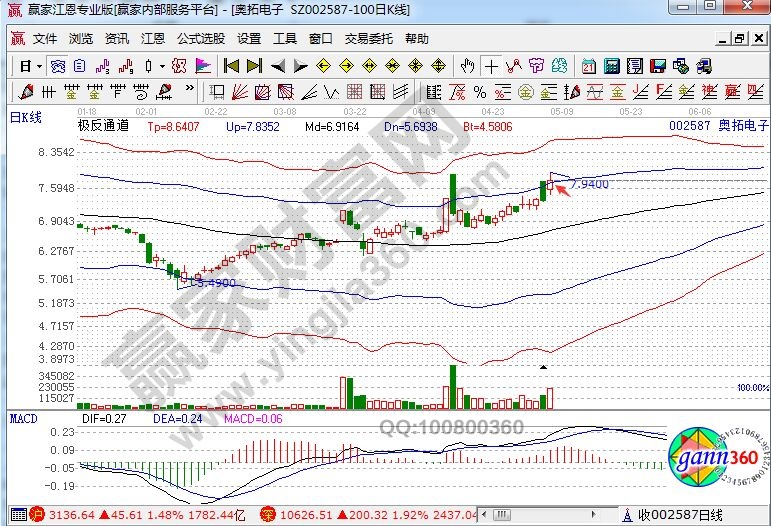Screen dimensions: 771x526
Task: Click the F time ruler tool
Action: [118, 91]
